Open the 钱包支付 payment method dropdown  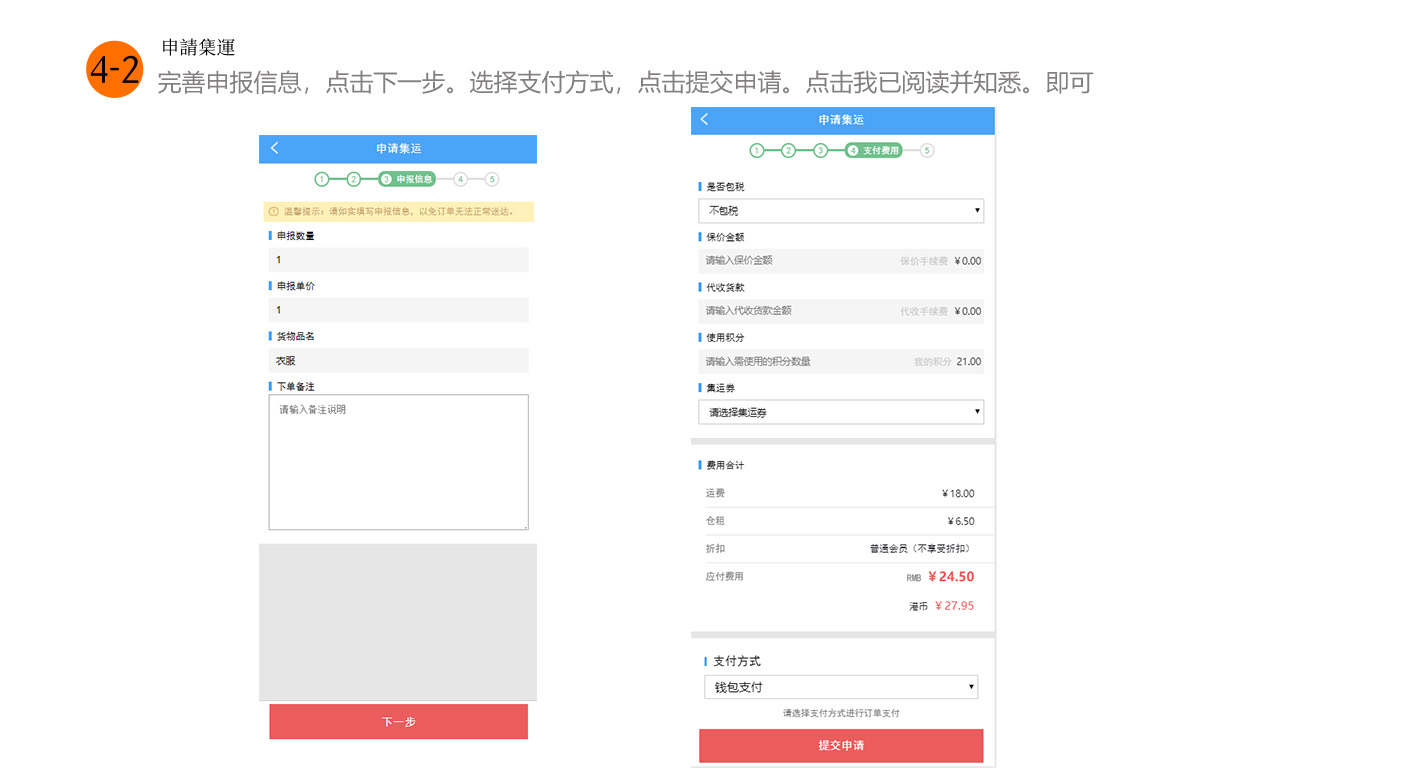coord(840,687)
